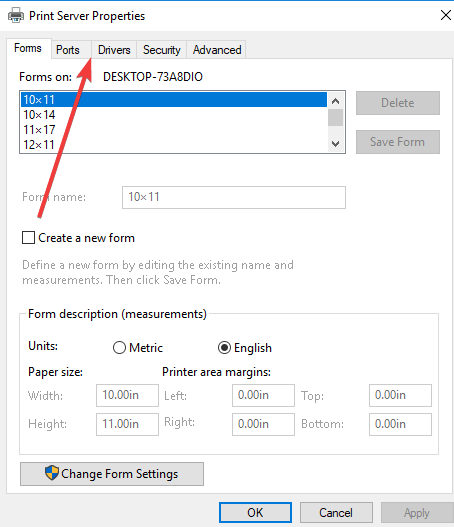Close the Print Server Properties dialog
Screen dimensions: 454x527
tap(446, 15)
